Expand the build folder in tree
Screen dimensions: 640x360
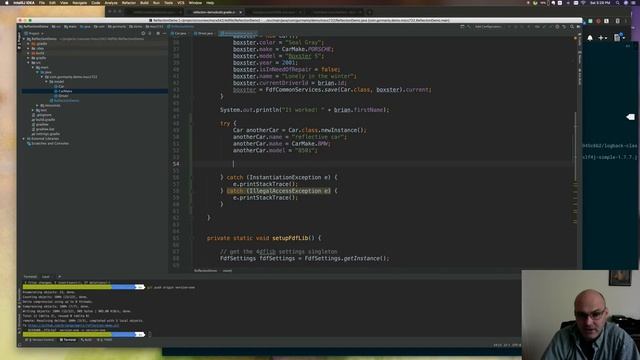point(29,53)
